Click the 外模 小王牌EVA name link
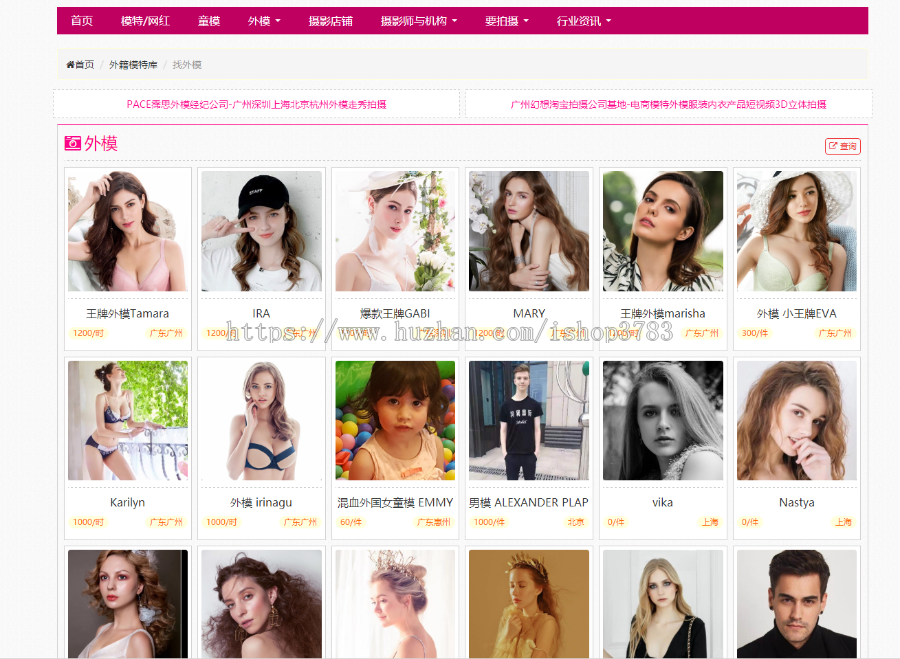900x659 pixels. 797,313
